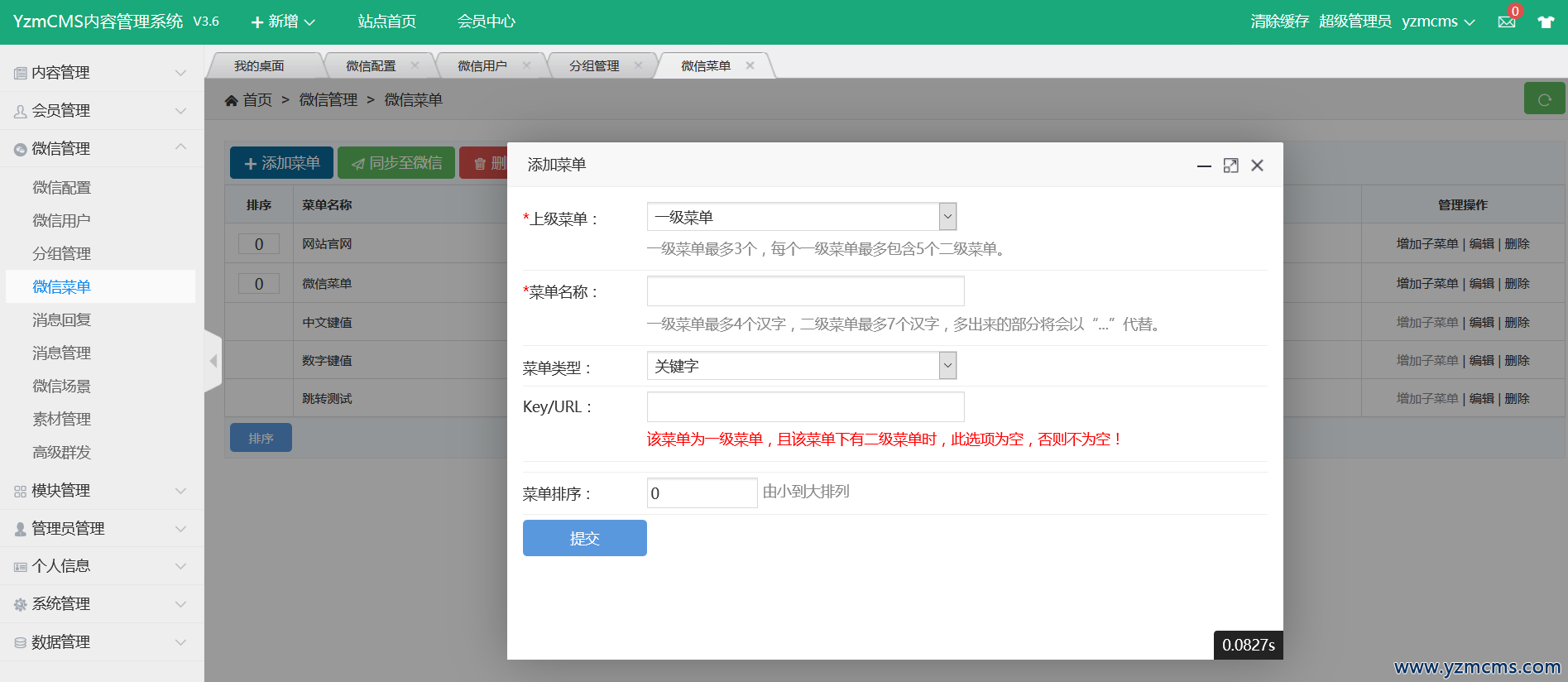Click the 提交 submit button
Viewport: 1568px width, 682px height.
point(584,538)
